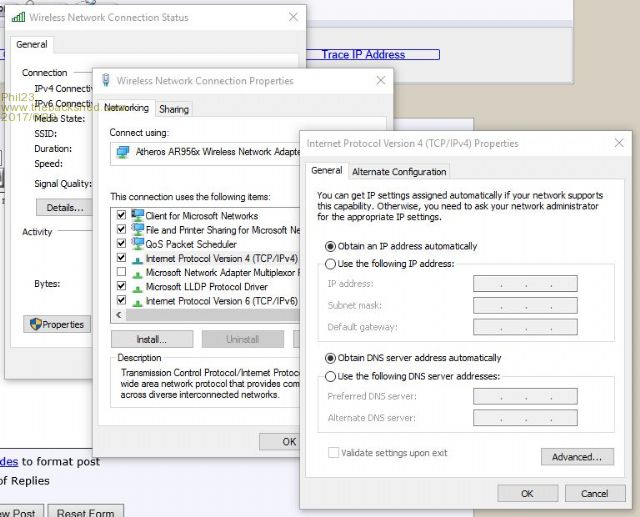Click the items list left scroll arrow
Image resolution: width=640 pixels, height=517 pixels.
pyautogui.click(x=119, y=315)
